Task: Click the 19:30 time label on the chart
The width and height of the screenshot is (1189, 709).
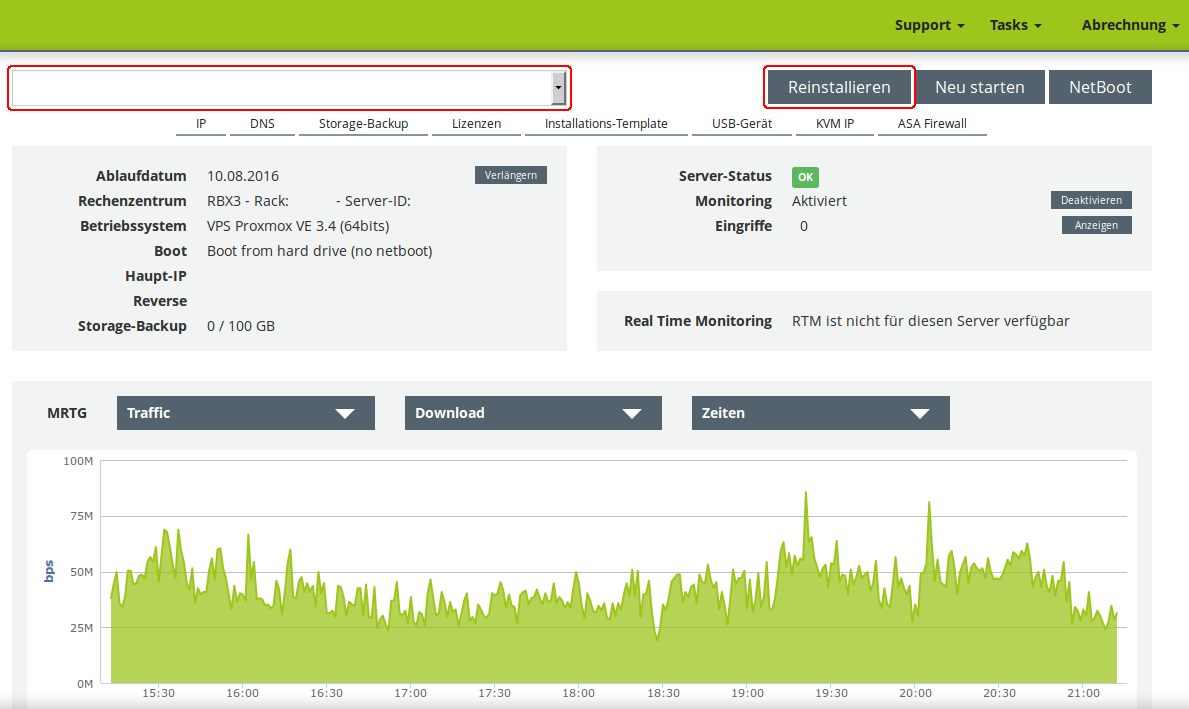Action: click(x=832, y=693)
